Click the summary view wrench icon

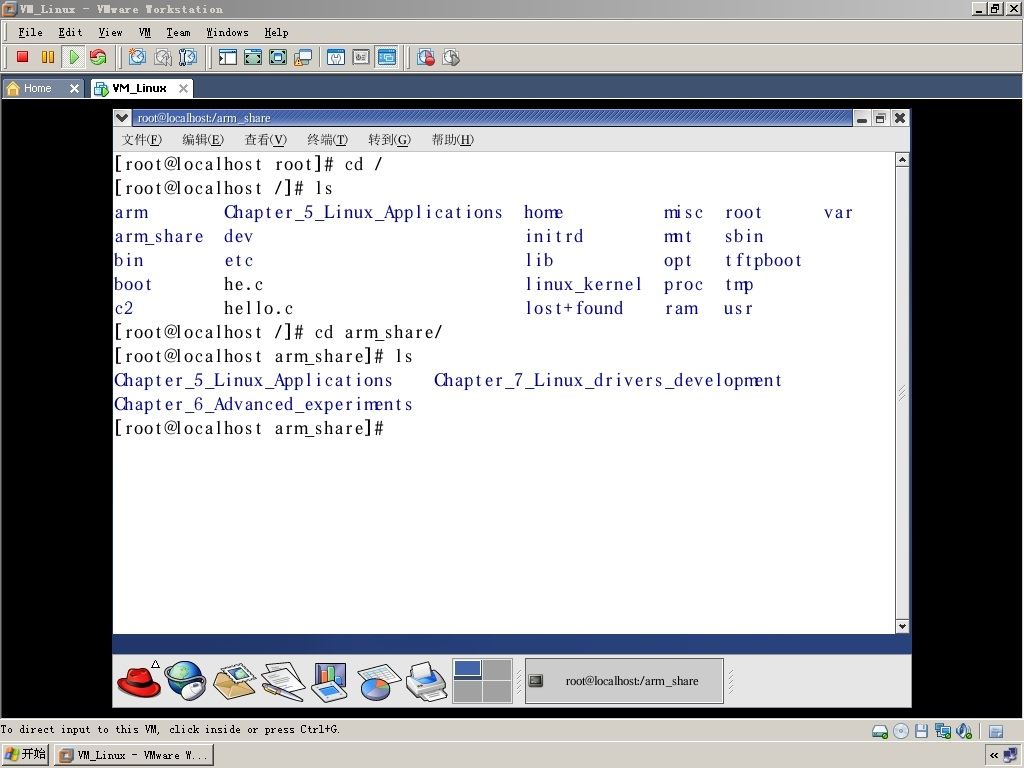[x=336, y=57]
